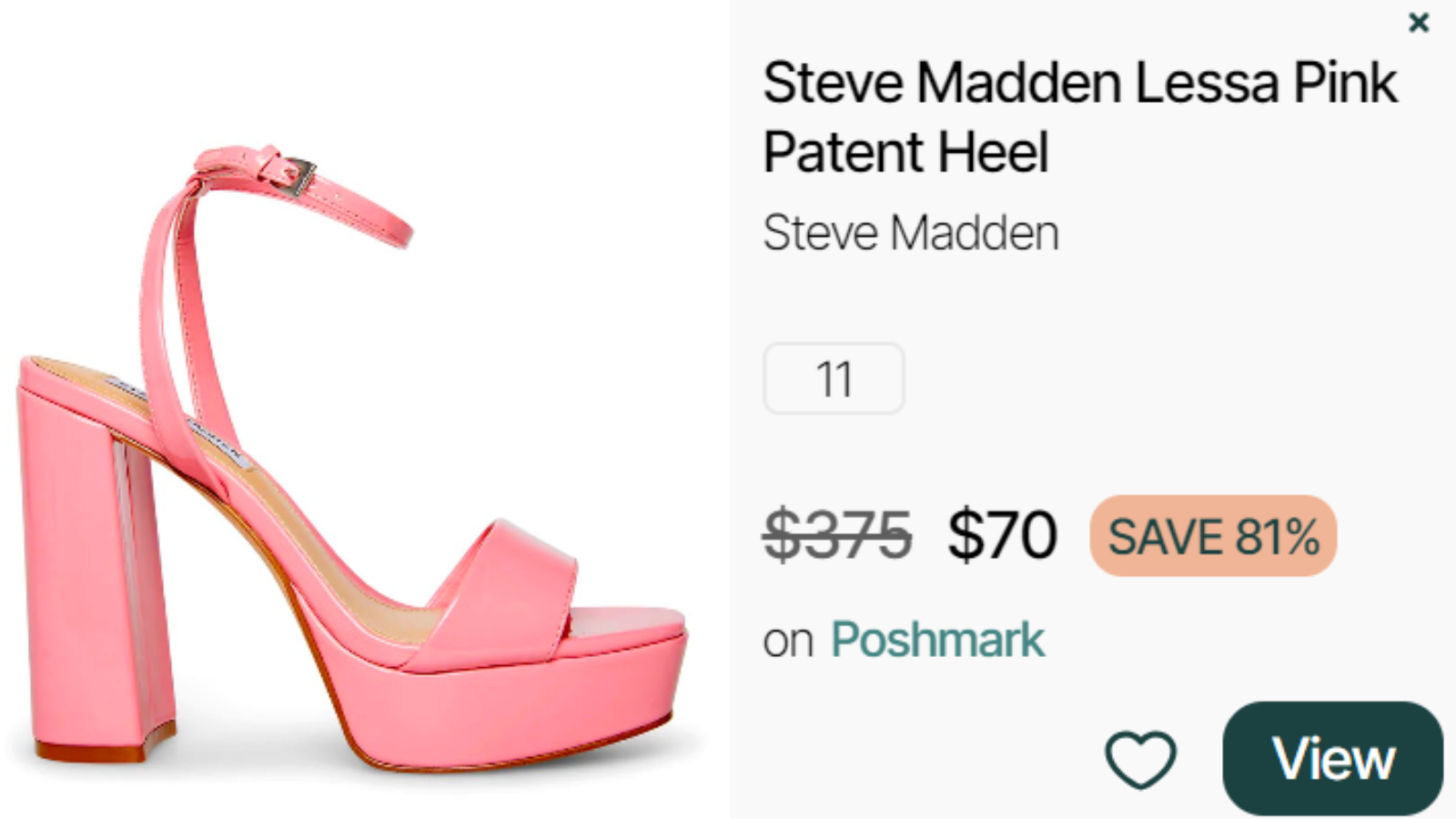Favorite this heel with the heart icon
This screenshot has width=1456, height=819.
[1140, 759]
